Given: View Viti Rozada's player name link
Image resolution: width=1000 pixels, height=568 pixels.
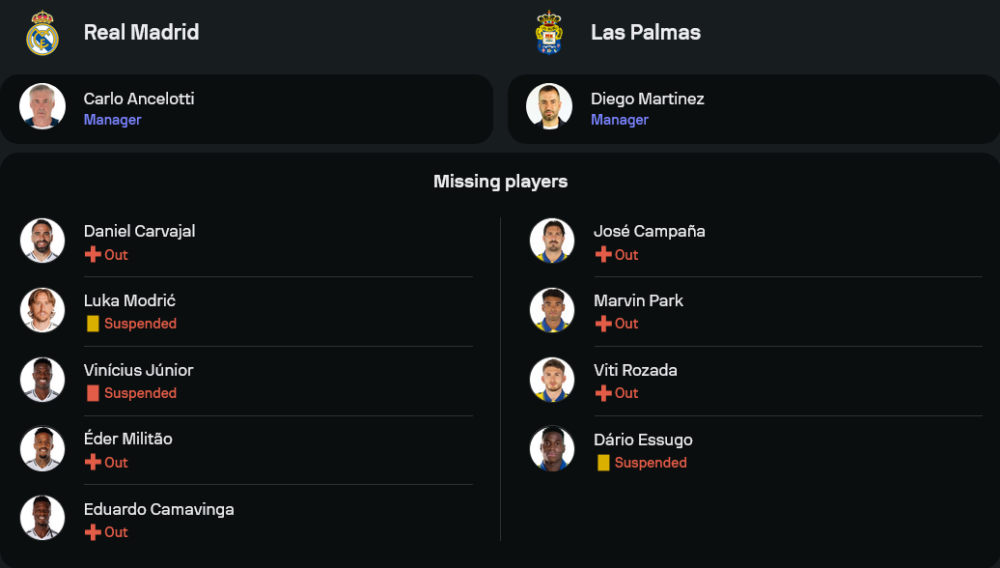Looking at the screenshot, I should click(x=635, y=370).
